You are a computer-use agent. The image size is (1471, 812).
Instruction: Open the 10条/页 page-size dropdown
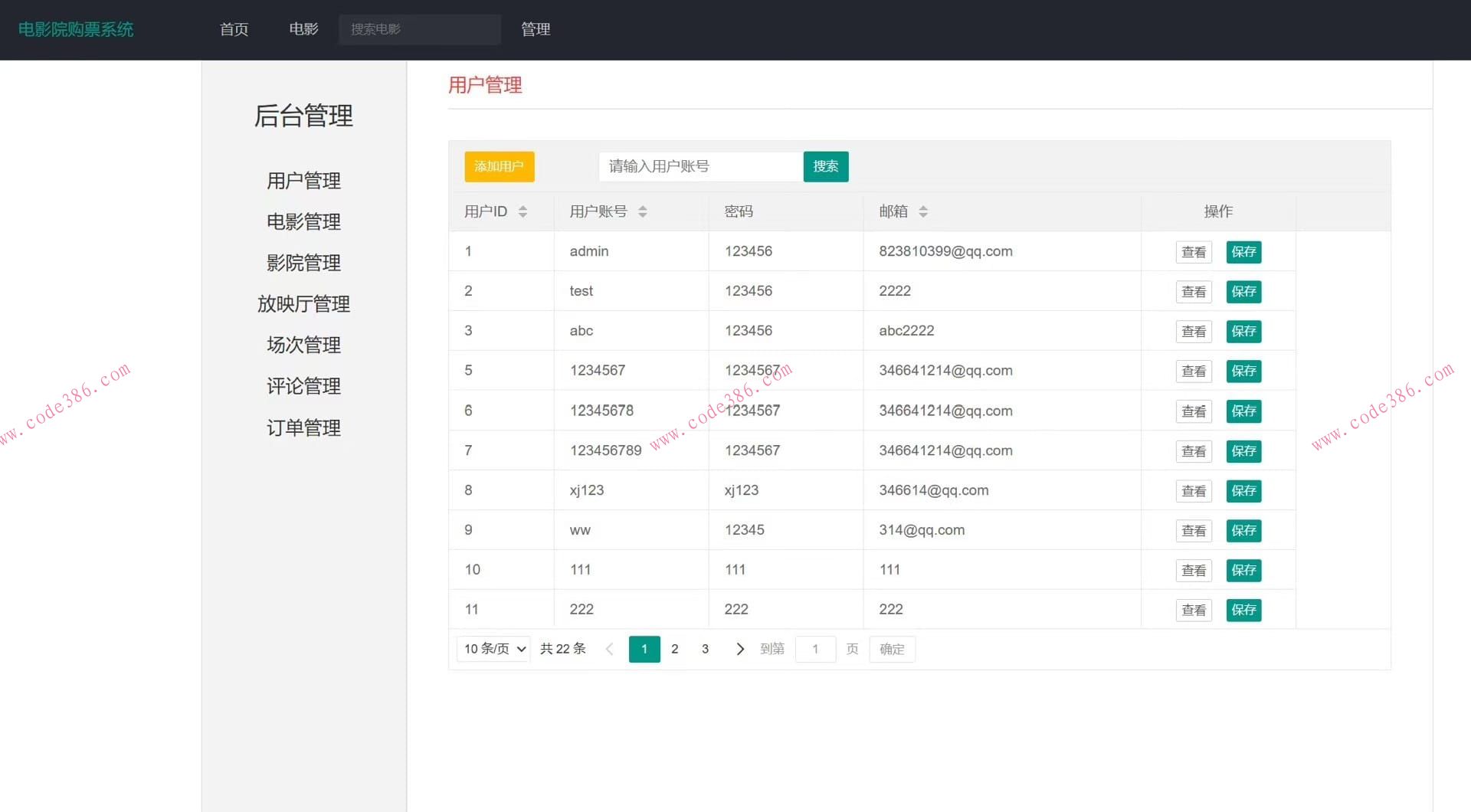pos(493,649)
